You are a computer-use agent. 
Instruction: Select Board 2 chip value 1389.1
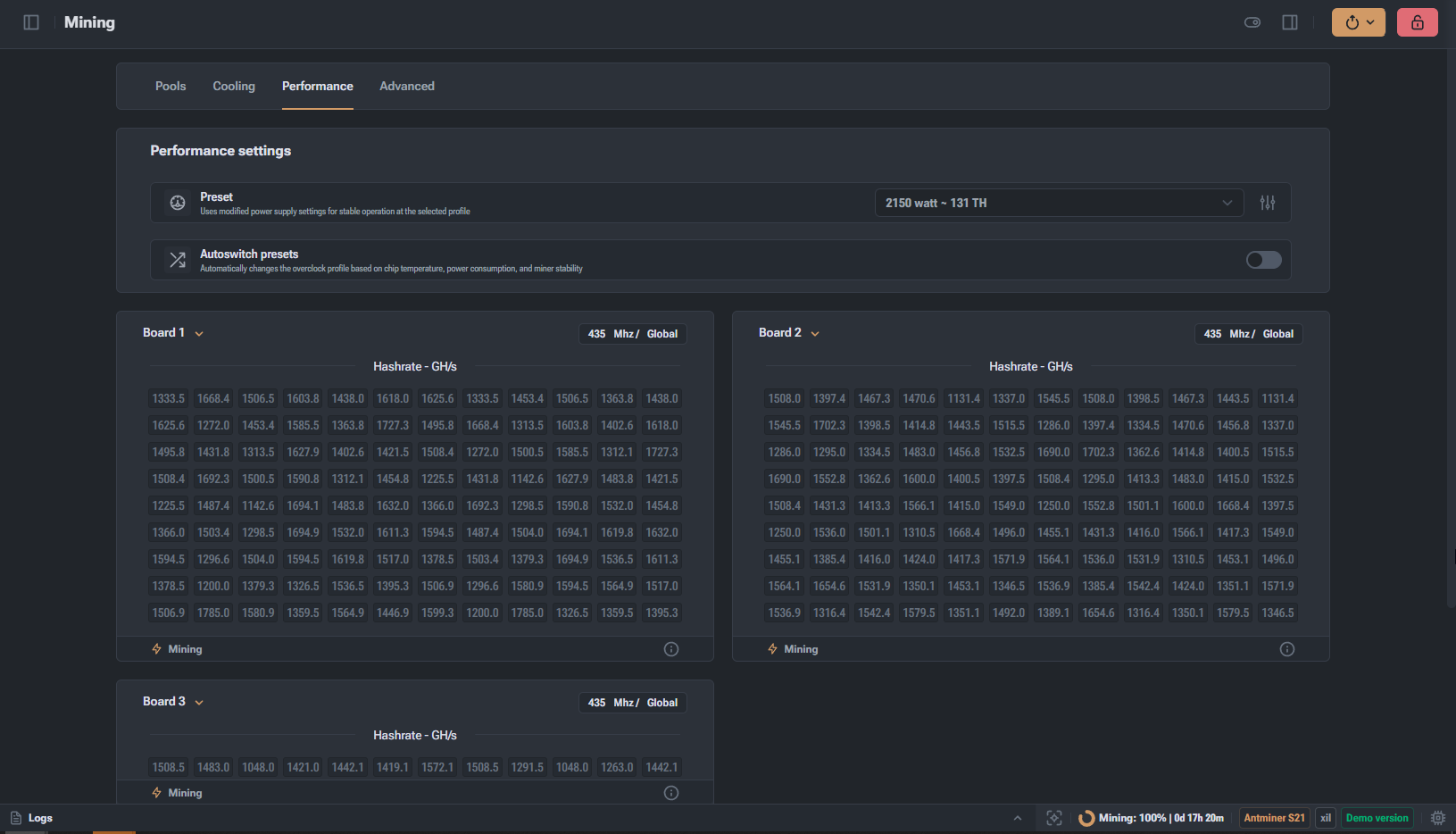click(x=1053, y=613)
